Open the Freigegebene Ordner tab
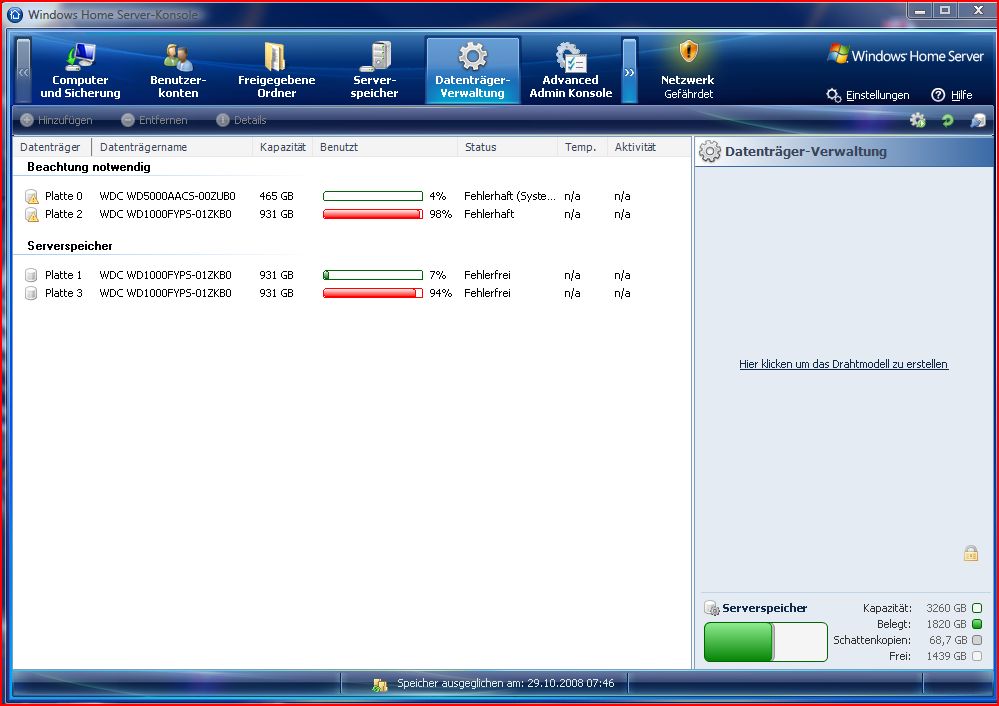The height and width of the screenshot is (706, 999). pyautogui.click(x=277, y=70)
